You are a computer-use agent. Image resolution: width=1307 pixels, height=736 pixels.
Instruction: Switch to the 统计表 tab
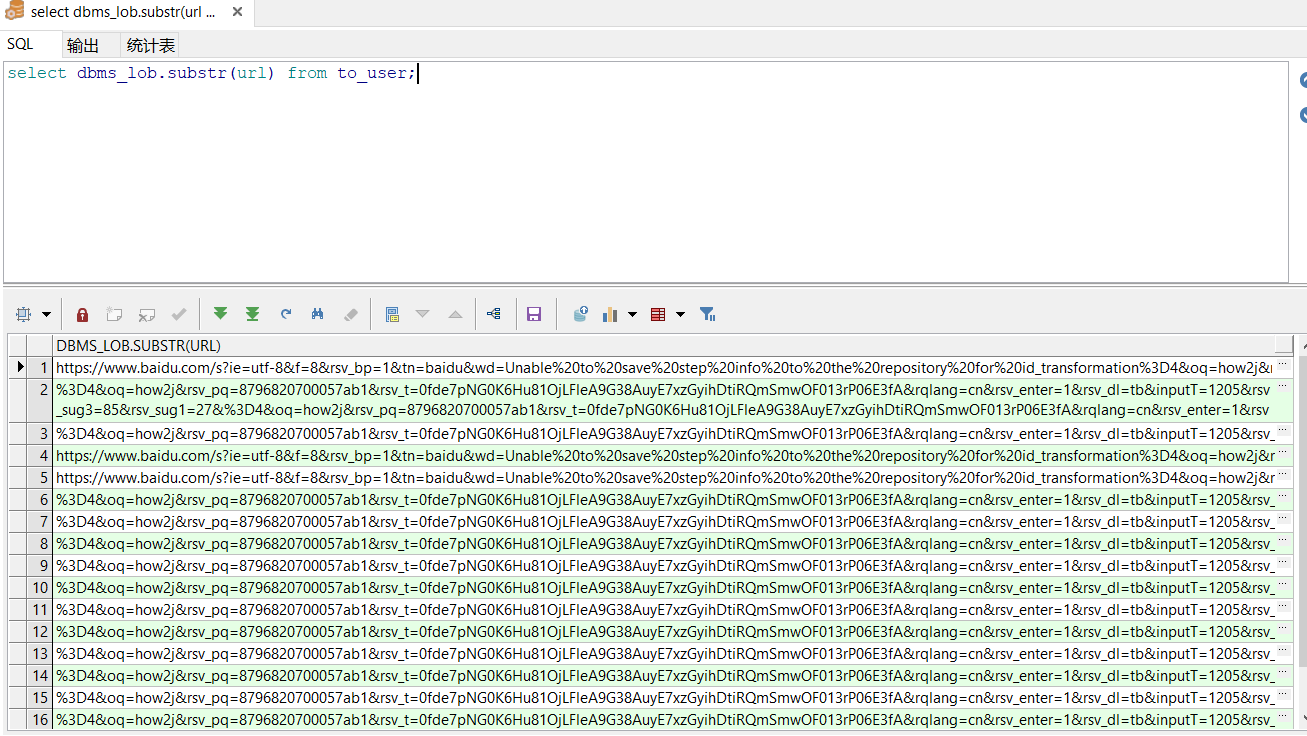pyautogui.click(x=150, y=44)
